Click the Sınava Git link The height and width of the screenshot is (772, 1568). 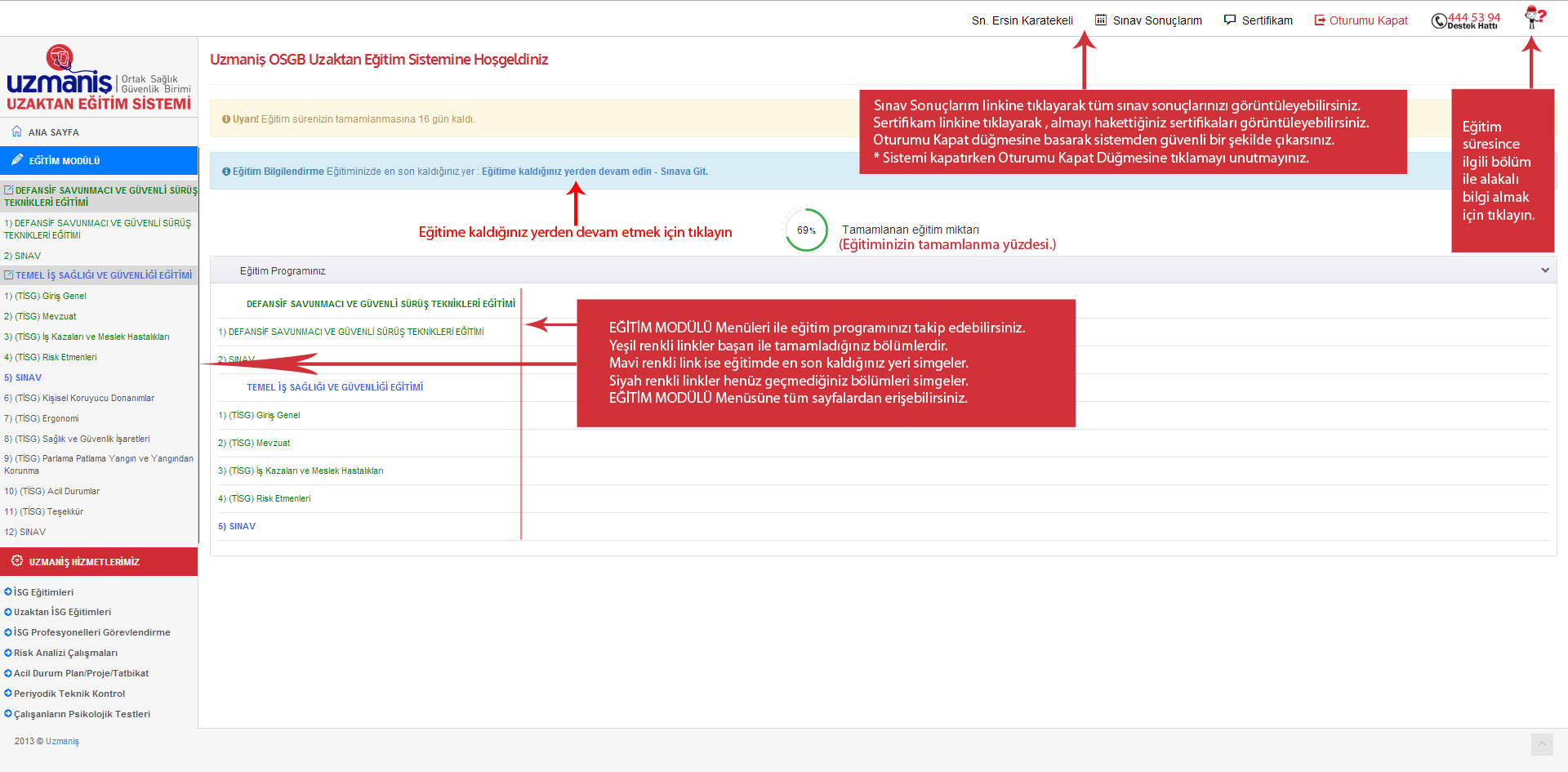(x=684, y=172)
